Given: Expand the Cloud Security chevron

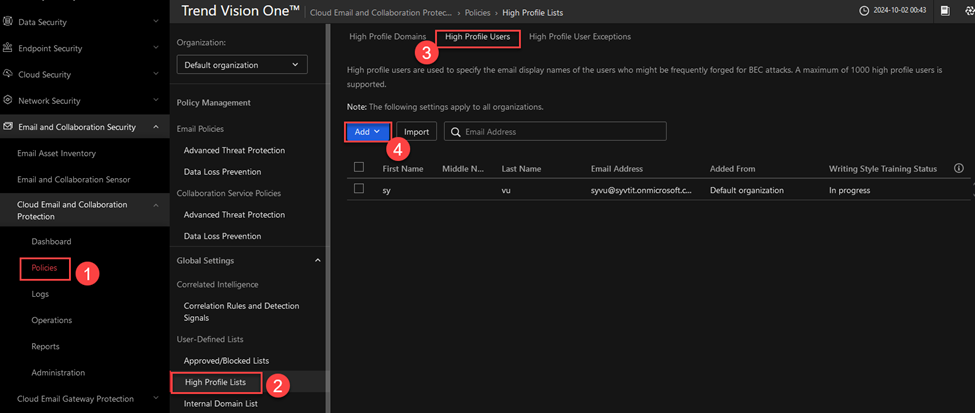Looking at the screenshot, I should [x=155, y=74].
